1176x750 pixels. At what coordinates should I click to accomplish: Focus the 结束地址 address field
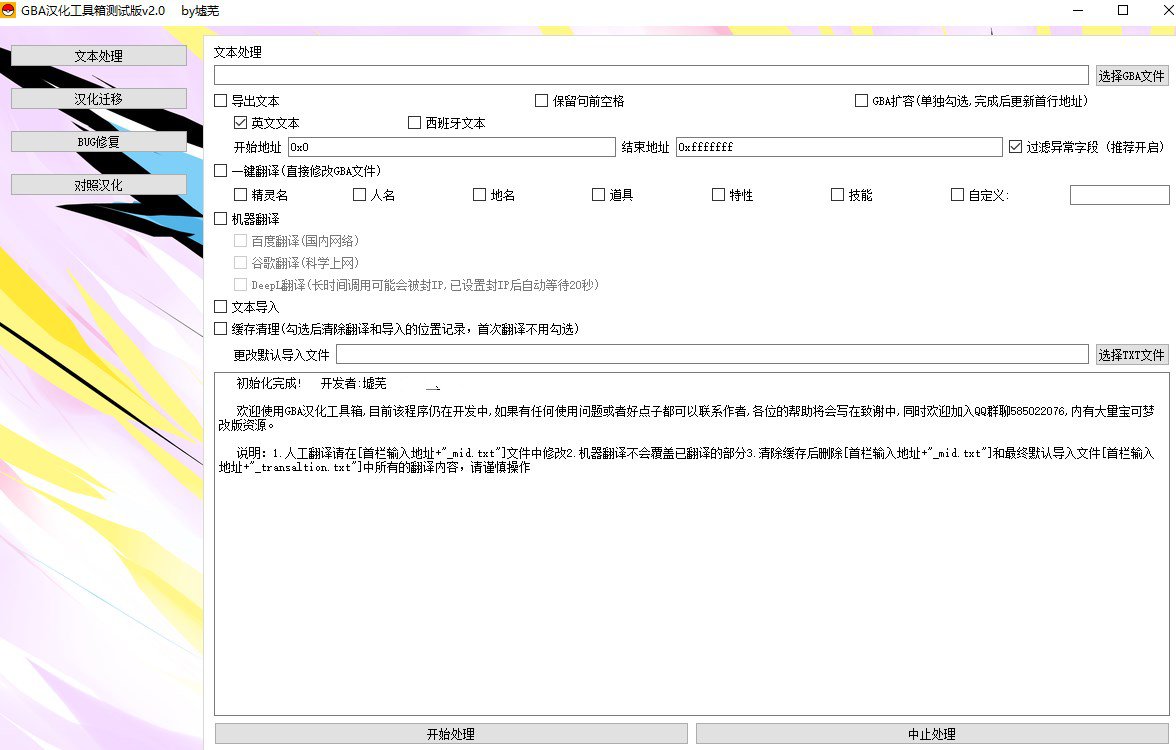838,147
